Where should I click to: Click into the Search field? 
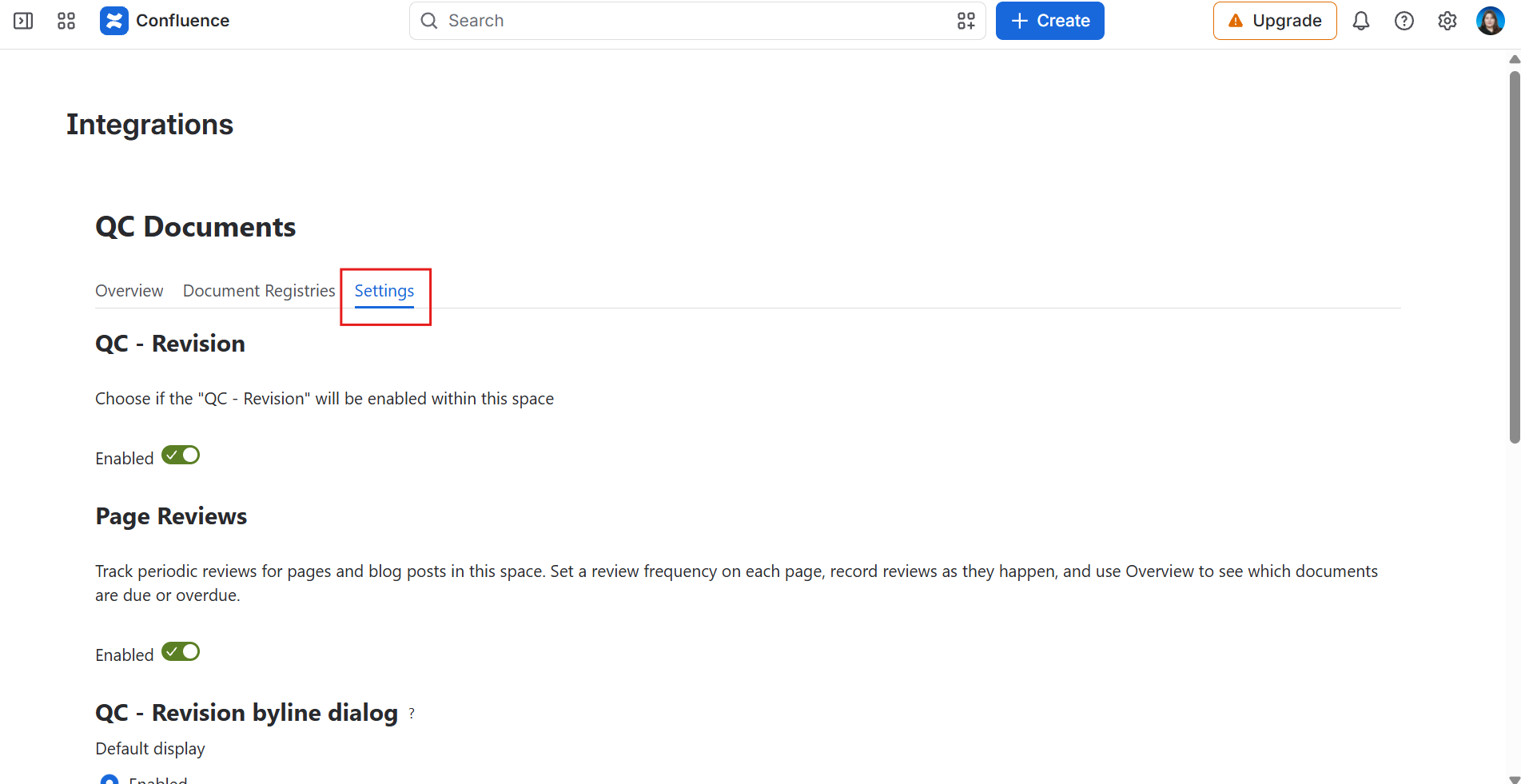click(697, 21)
